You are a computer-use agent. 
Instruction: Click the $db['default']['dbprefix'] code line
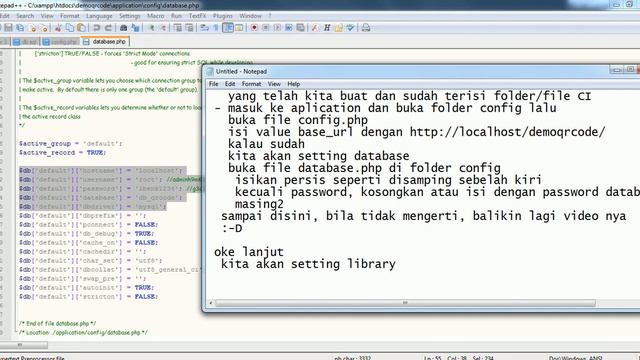82,216
